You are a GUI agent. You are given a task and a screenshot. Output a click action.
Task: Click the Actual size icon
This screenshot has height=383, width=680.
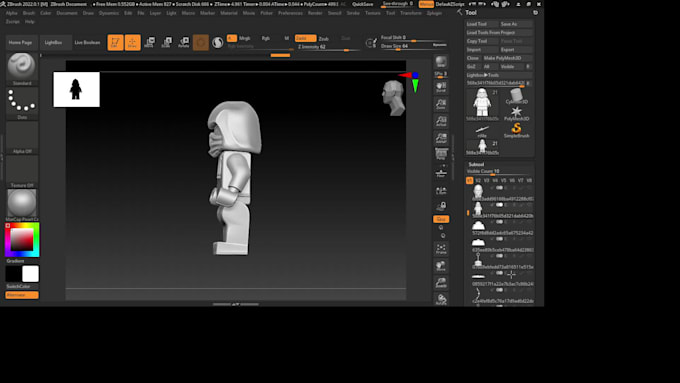tap(441, 121)
